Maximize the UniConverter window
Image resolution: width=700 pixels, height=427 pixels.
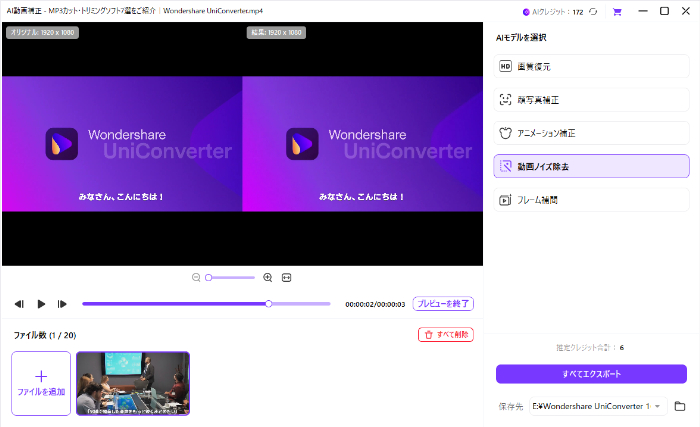[x=664, y=11]
